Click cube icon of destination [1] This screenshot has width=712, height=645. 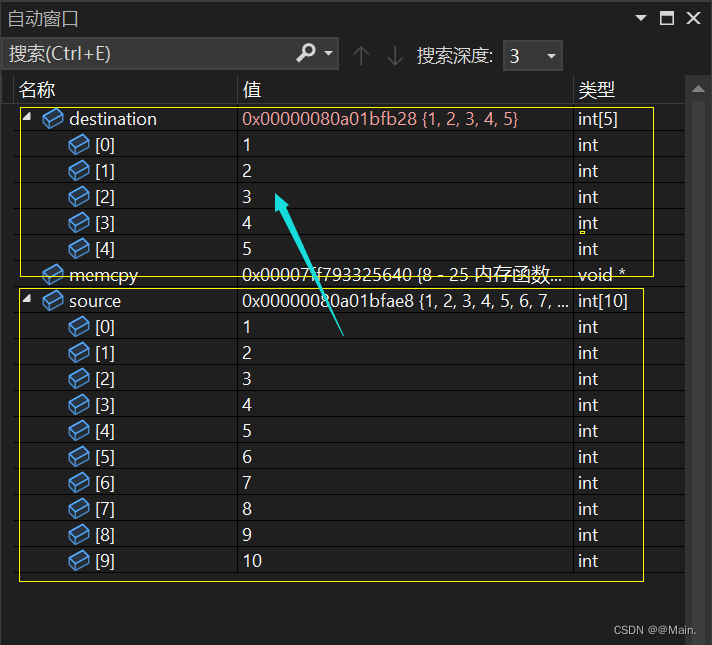pyautogui.click(x=79, y=170)
